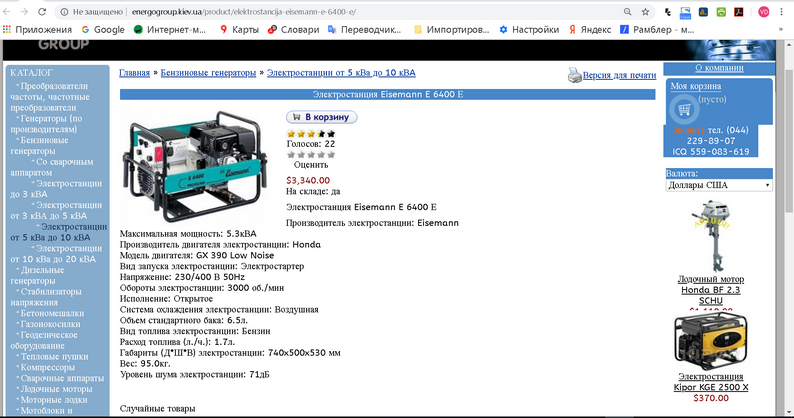Open the Приложения apps grid bookmark
The image size is (794, 418).
(x=37, y=30)
